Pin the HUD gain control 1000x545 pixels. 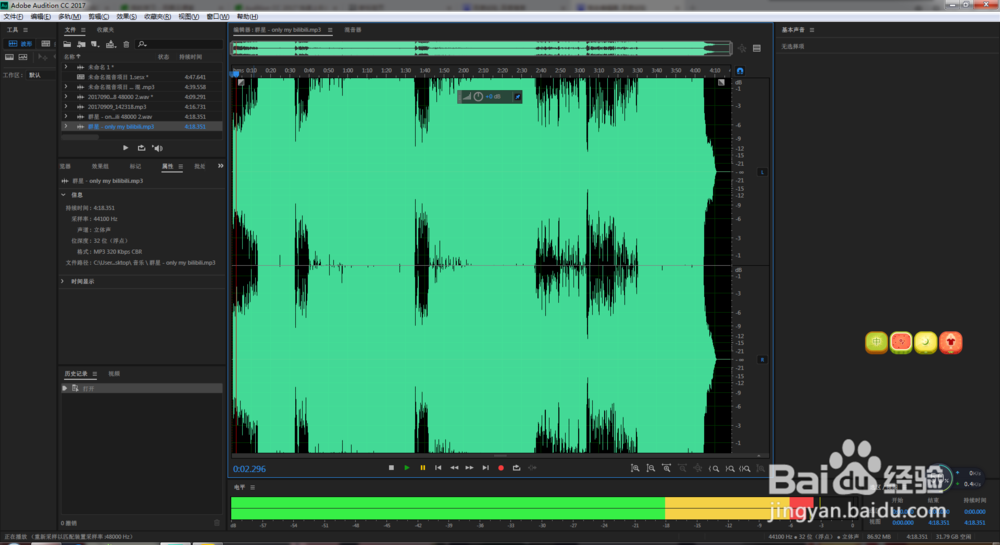tap(517, 97)
